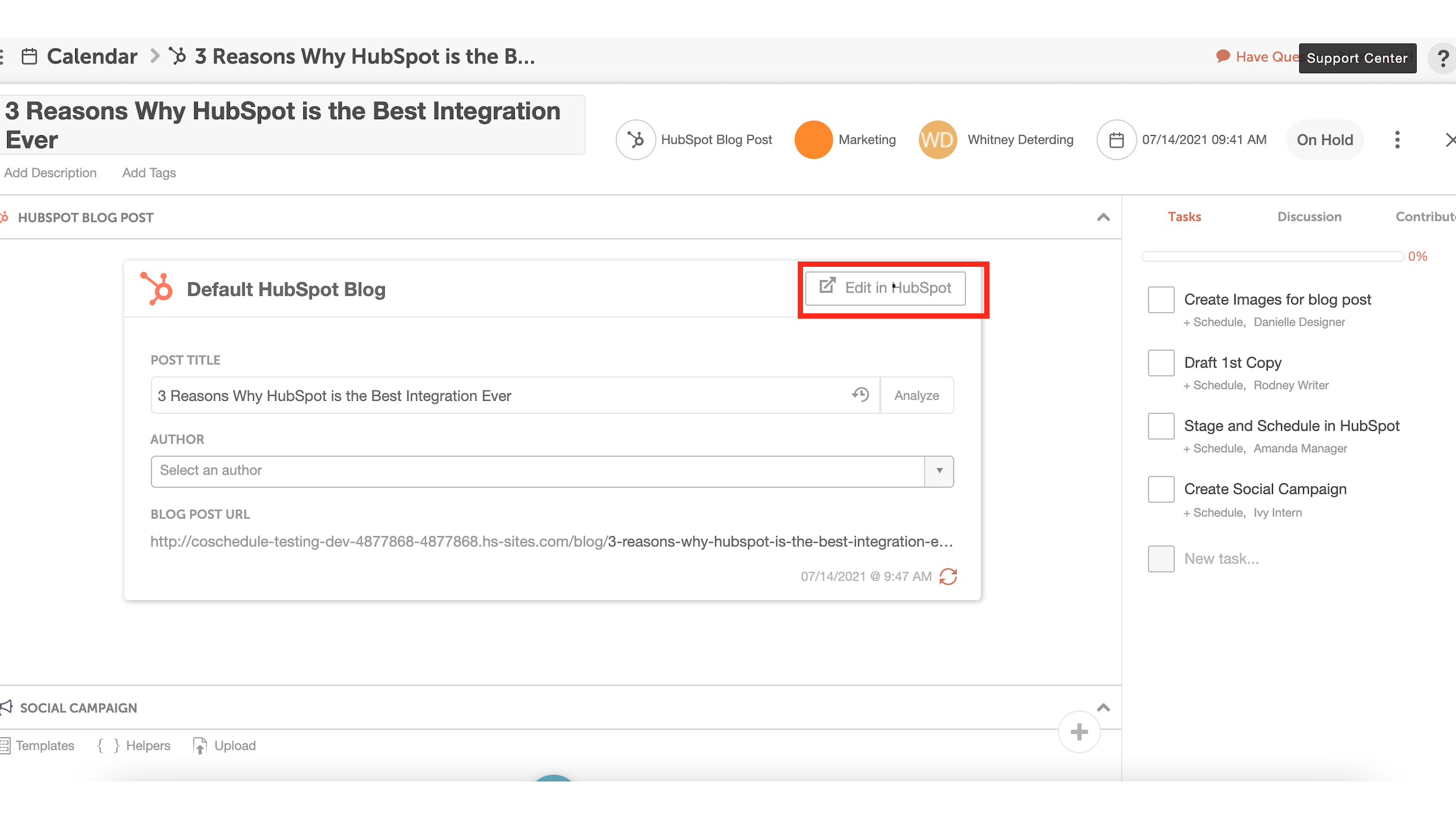Check the Create Images for blog post task
The height and width of the screenshot is (819, 1456).
pyautogui.click(x=1161, y=300)
